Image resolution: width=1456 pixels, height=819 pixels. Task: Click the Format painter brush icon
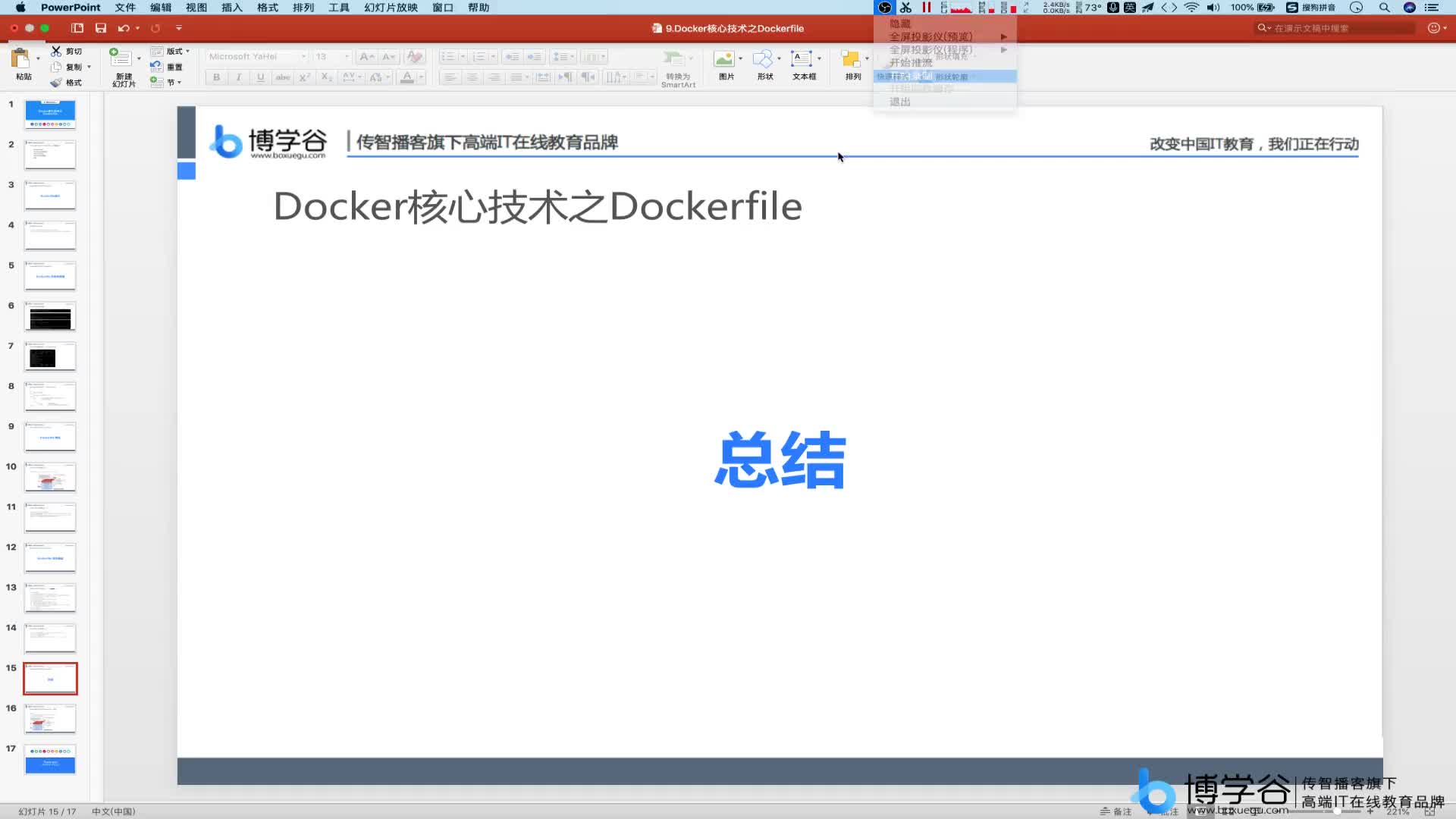tap(56, 83)
